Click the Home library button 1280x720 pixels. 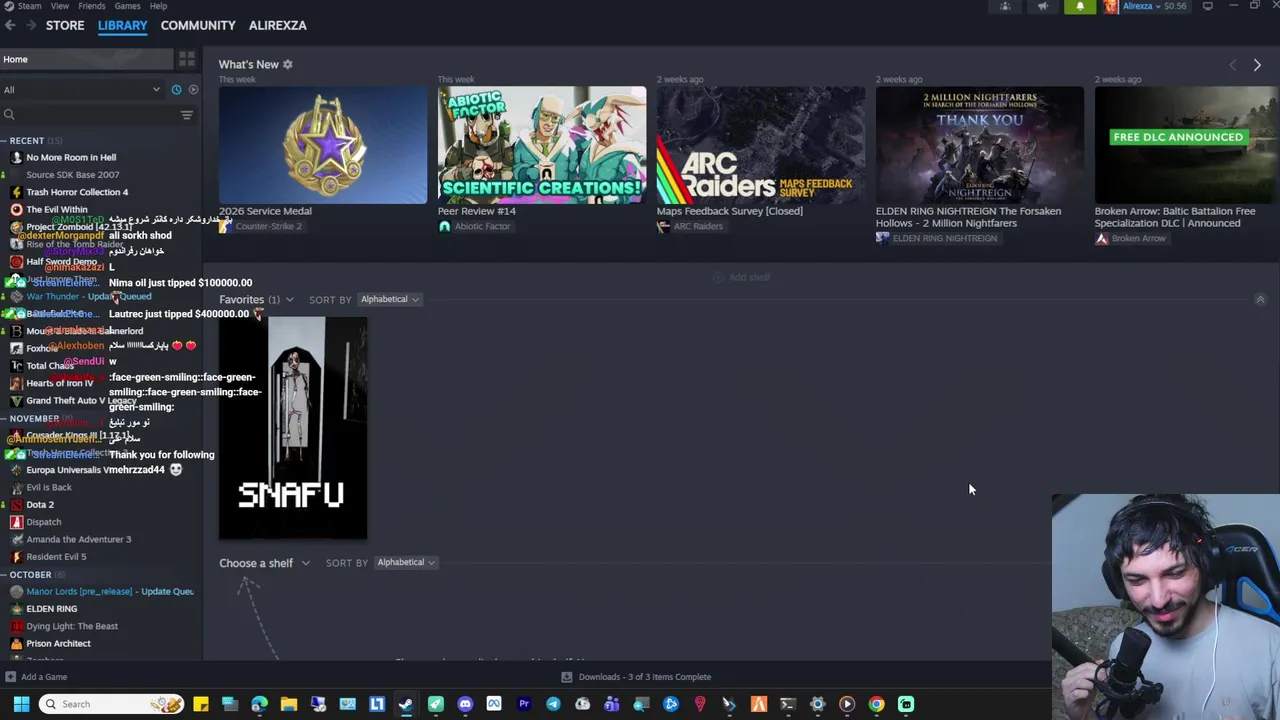click(86, 59)
